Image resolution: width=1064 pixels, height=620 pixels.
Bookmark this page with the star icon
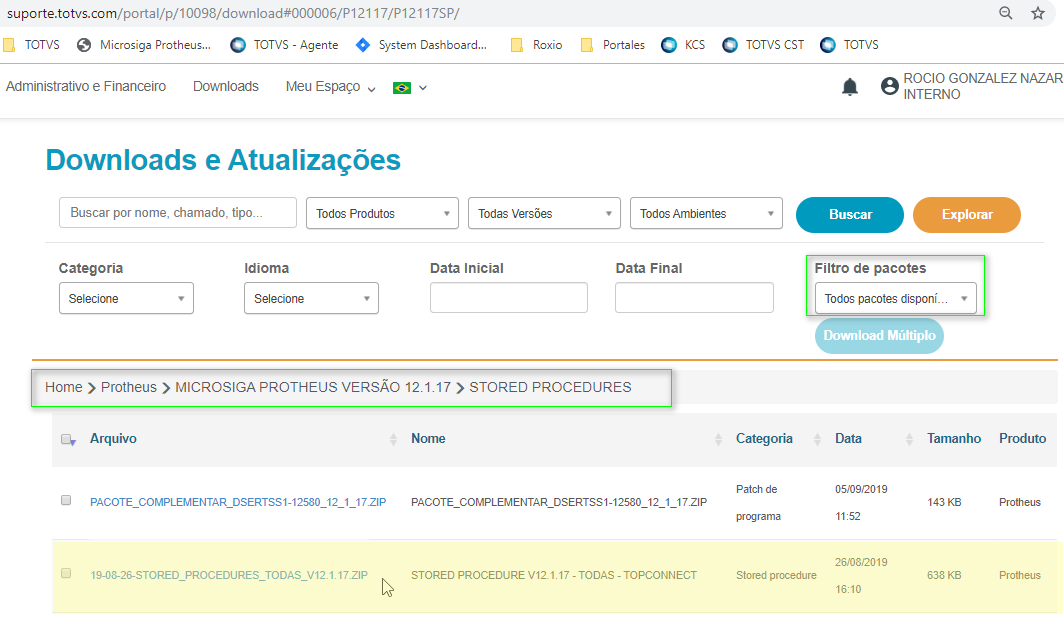[1038, 13]
